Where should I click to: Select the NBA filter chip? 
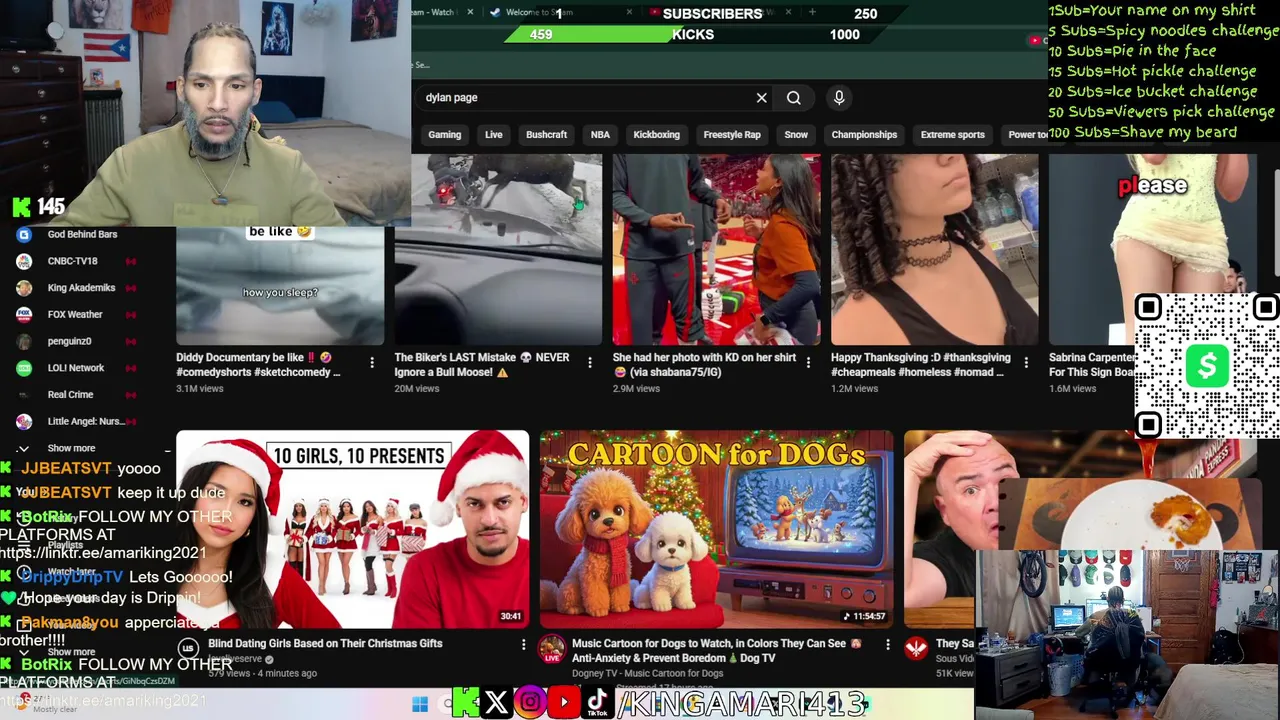[600, 134]
